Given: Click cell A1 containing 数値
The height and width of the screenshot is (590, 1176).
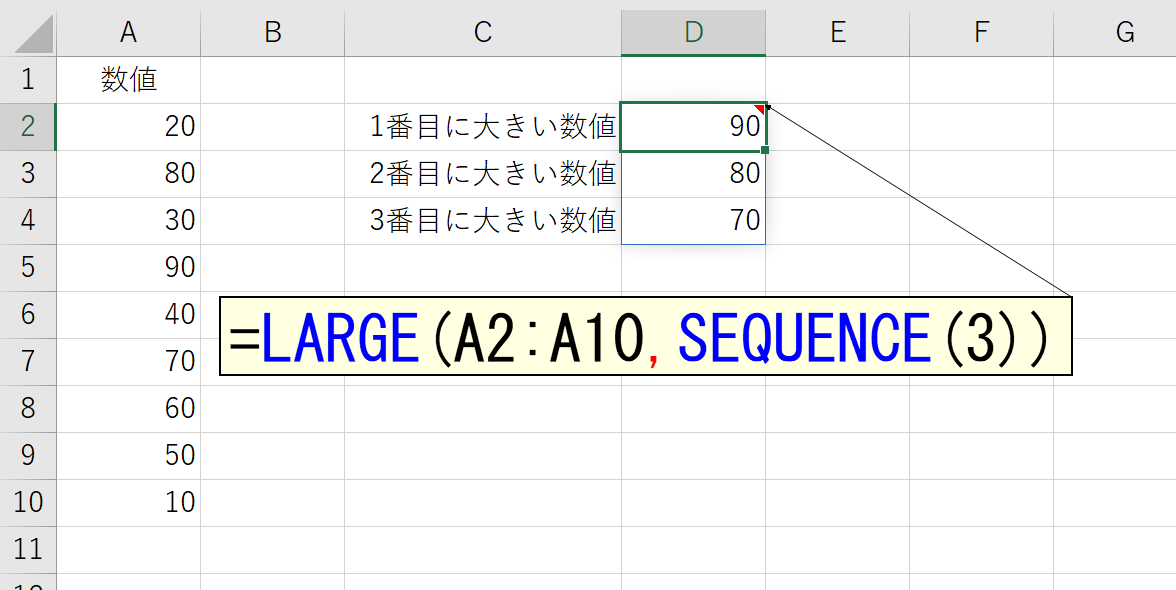Looking at the screenshot, I should (x=128, y=80).
